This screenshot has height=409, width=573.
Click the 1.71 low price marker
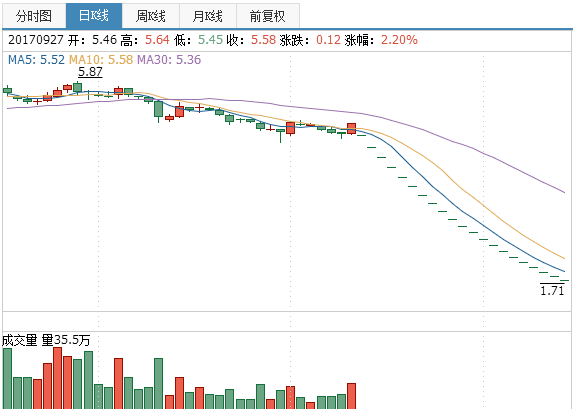[552, 291]
